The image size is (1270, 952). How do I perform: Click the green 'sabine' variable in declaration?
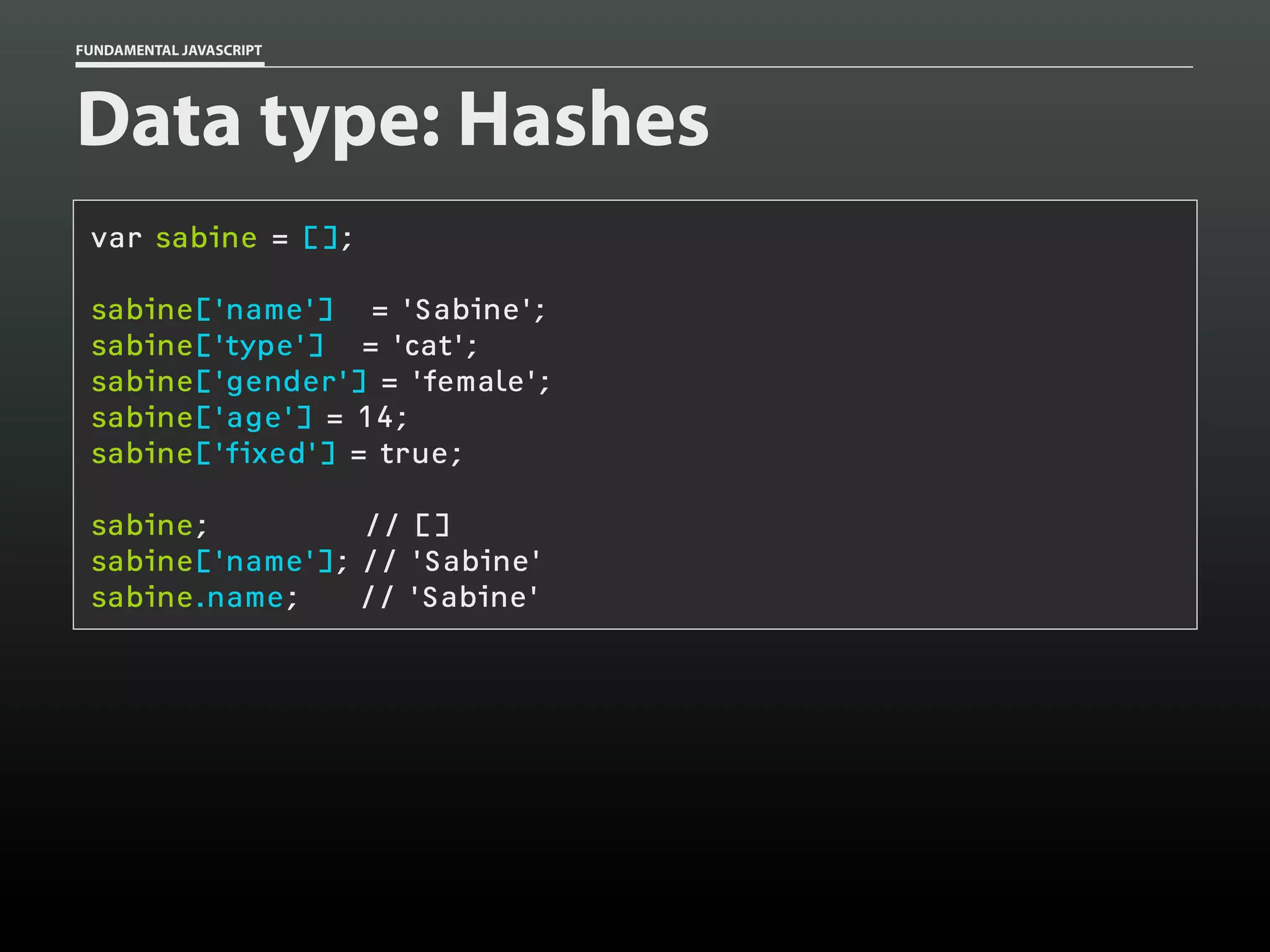click(x=206, y=239)
